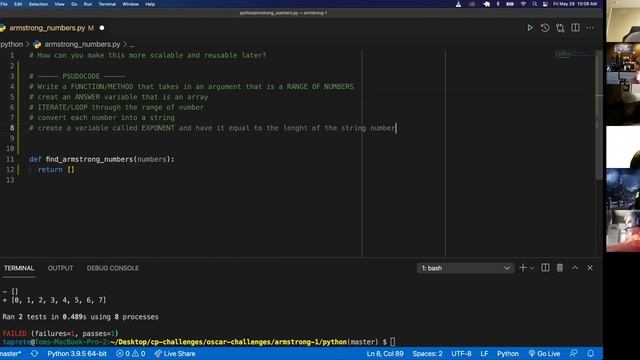Change Python language mode in status bar

coord(508,353)
